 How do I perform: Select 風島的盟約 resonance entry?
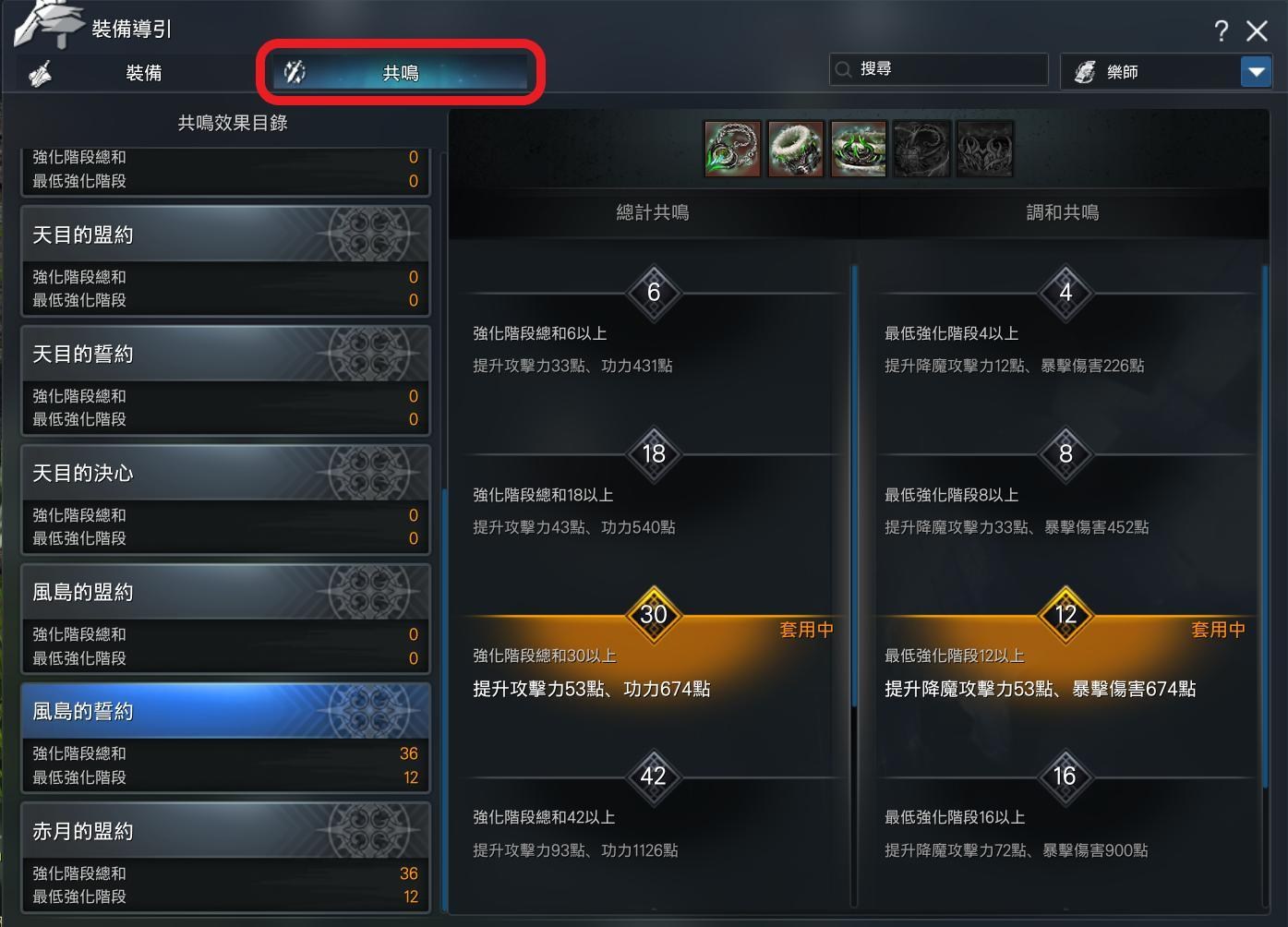click(x=225, y=619)
